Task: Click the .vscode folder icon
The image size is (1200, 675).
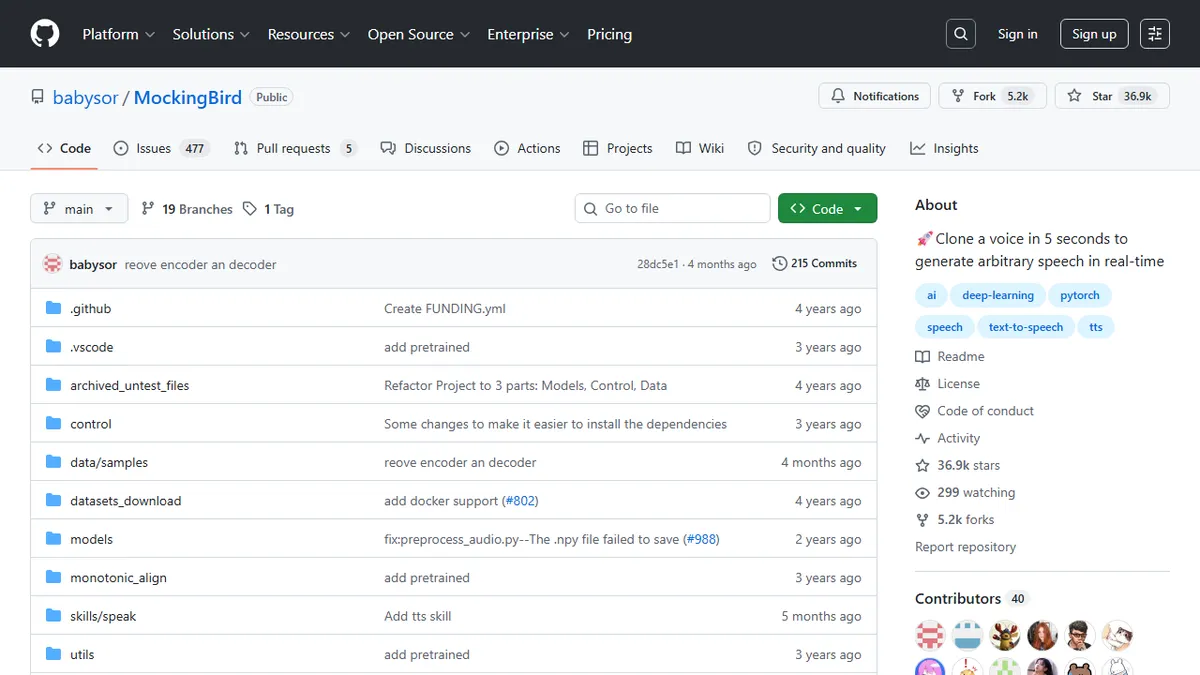Action: pyautogui.click(x=54, y=347)
